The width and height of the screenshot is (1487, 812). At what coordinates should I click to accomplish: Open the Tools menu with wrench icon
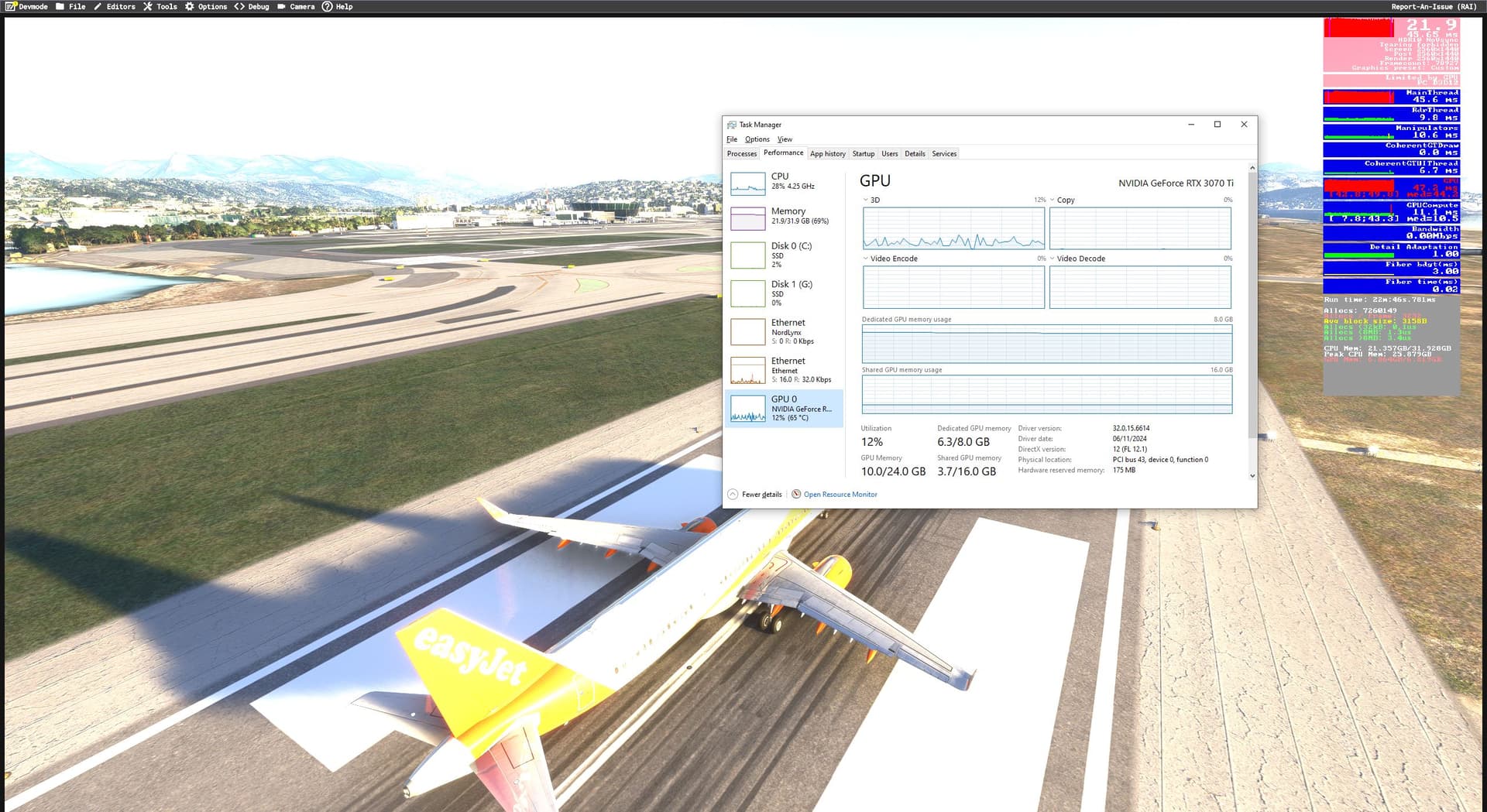pos(160,7)
